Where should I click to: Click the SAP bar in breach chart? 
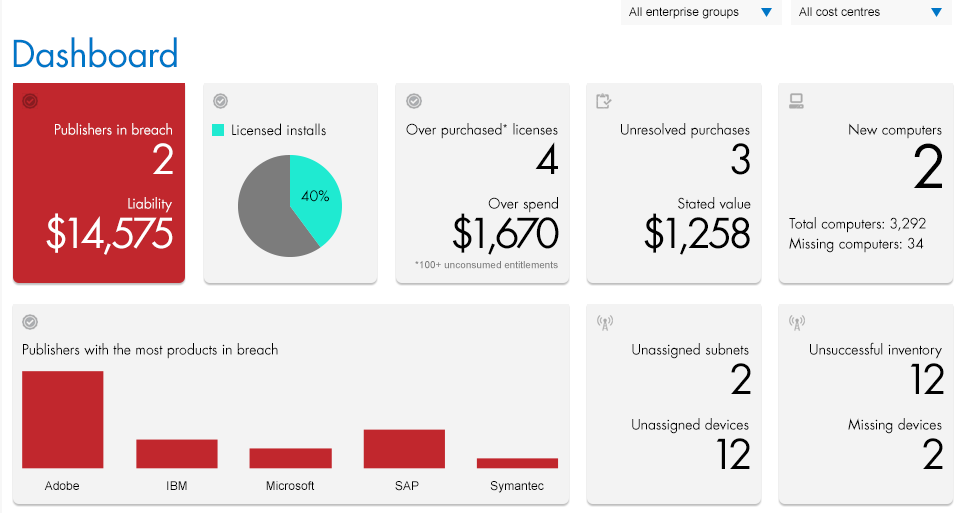[x=404, y=449]
